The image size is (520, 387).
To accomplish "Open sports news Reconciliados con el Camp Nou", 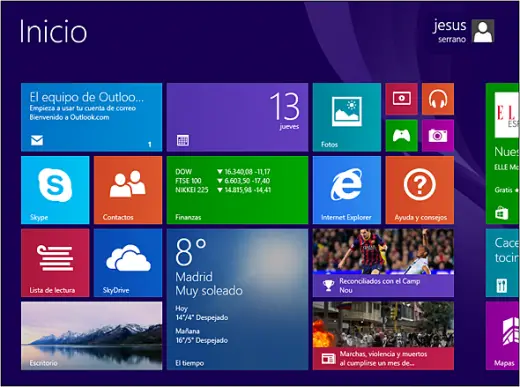I will (x=383, y=263).
